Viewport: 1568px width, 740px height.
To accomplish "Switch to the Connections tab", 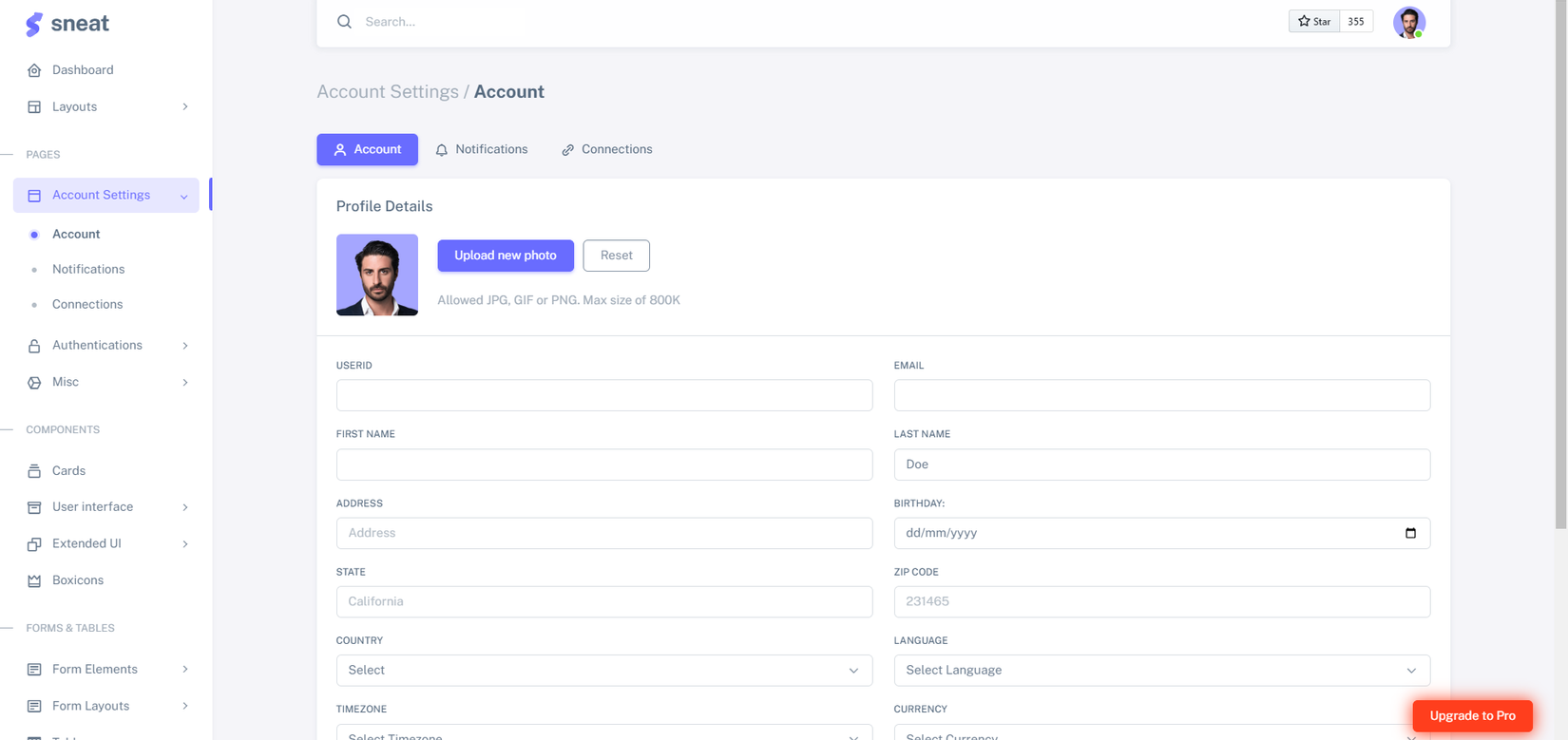I will 607,150.
